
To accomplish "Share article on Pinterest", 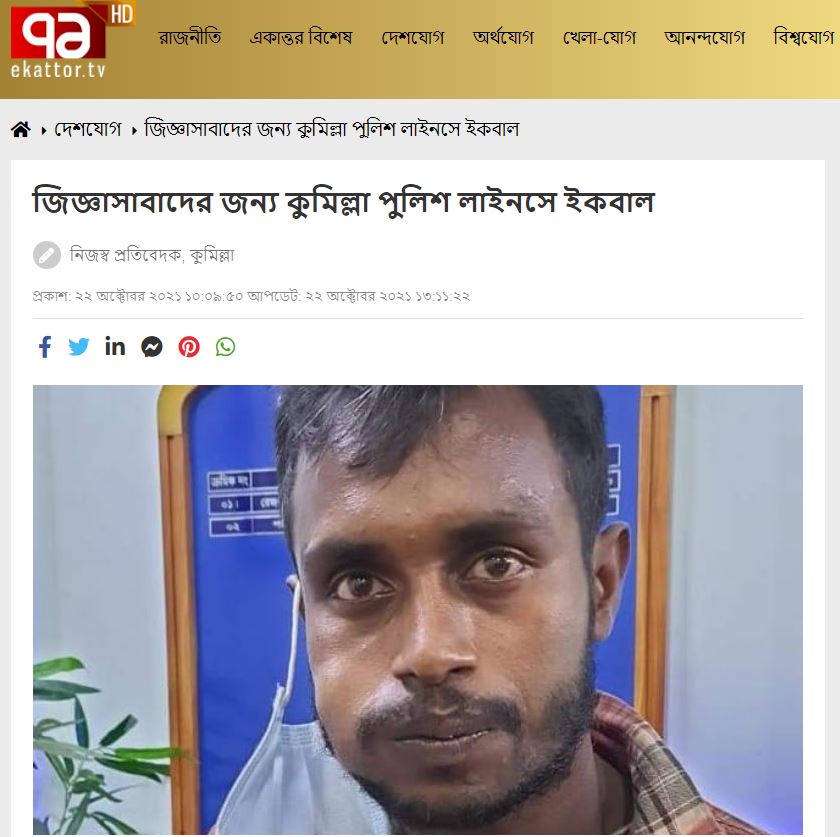I will [189, 347].
